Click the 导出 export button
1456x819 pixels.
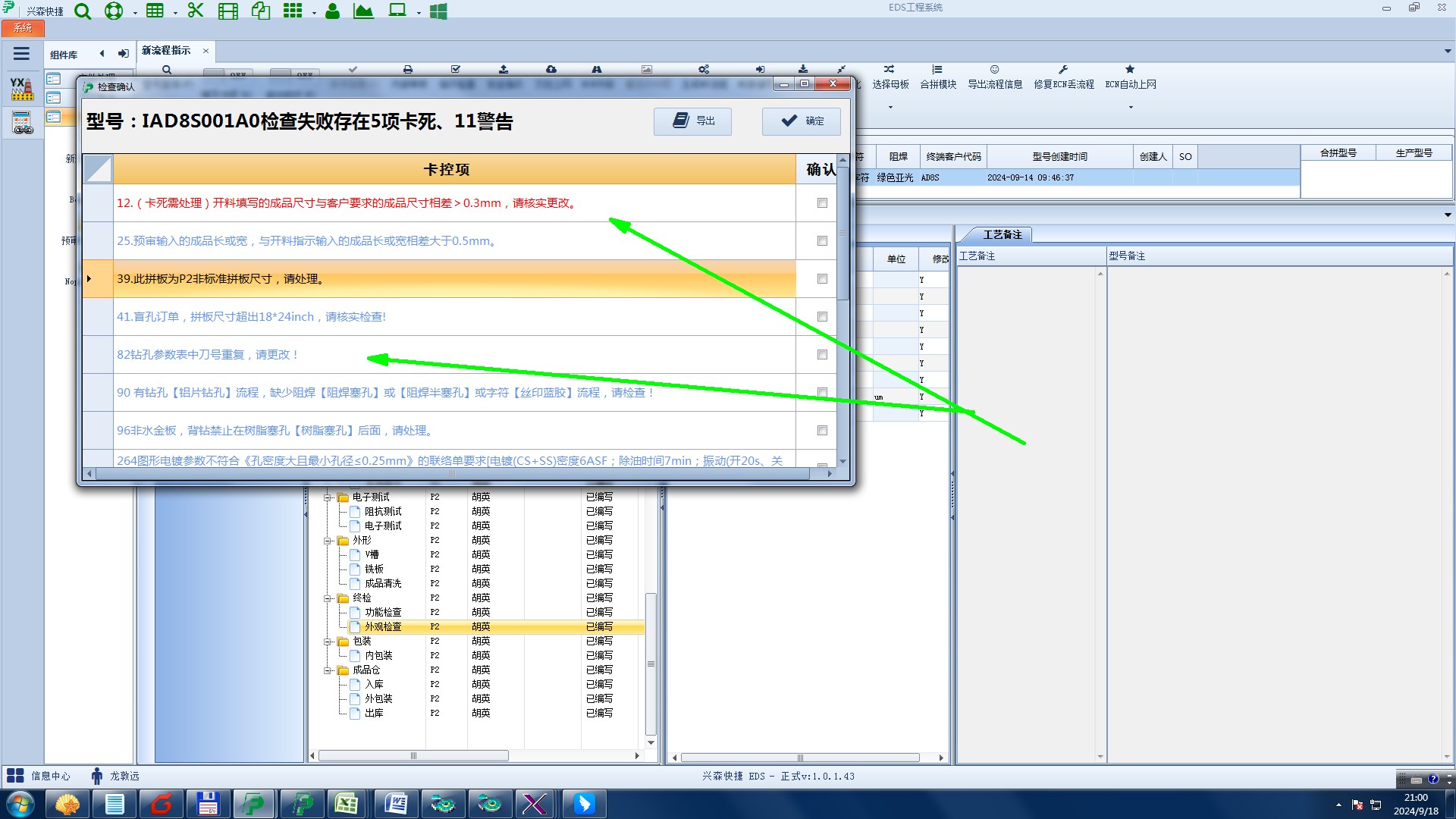tap(692, 121)
